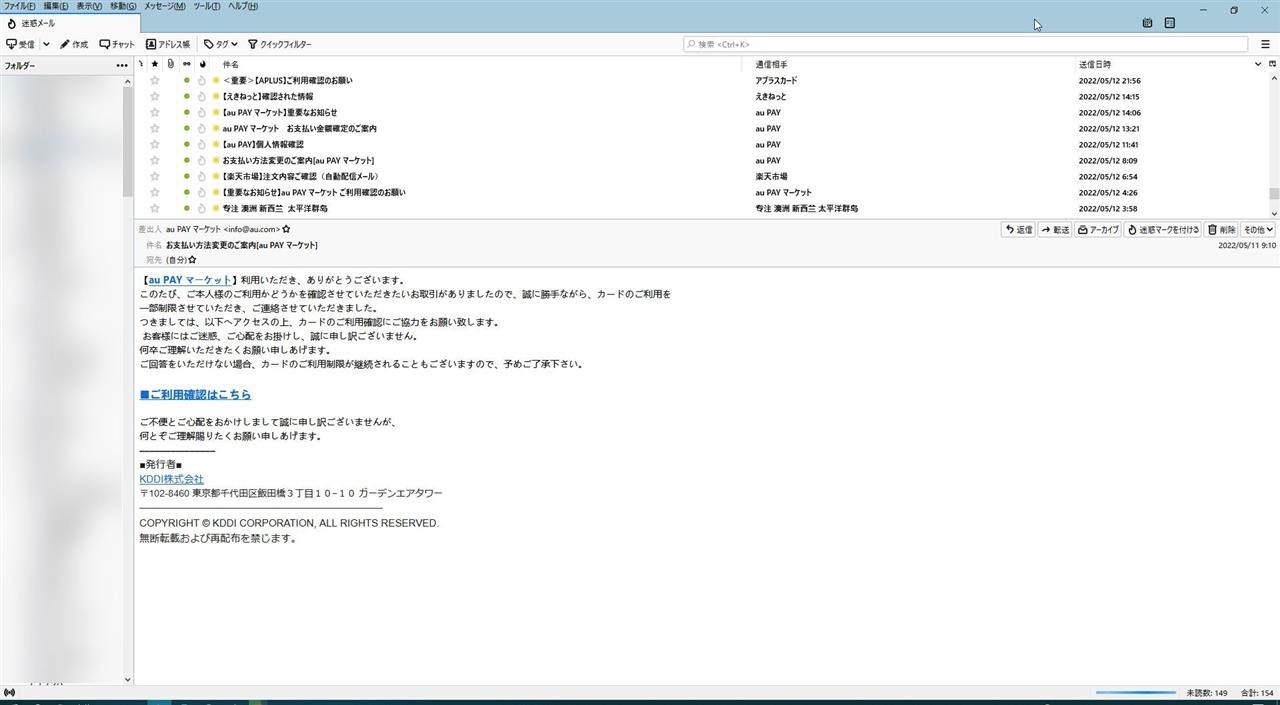Open the 編集 (Edit) menu
The image size is (1280, 705).
tap(56, 6)
